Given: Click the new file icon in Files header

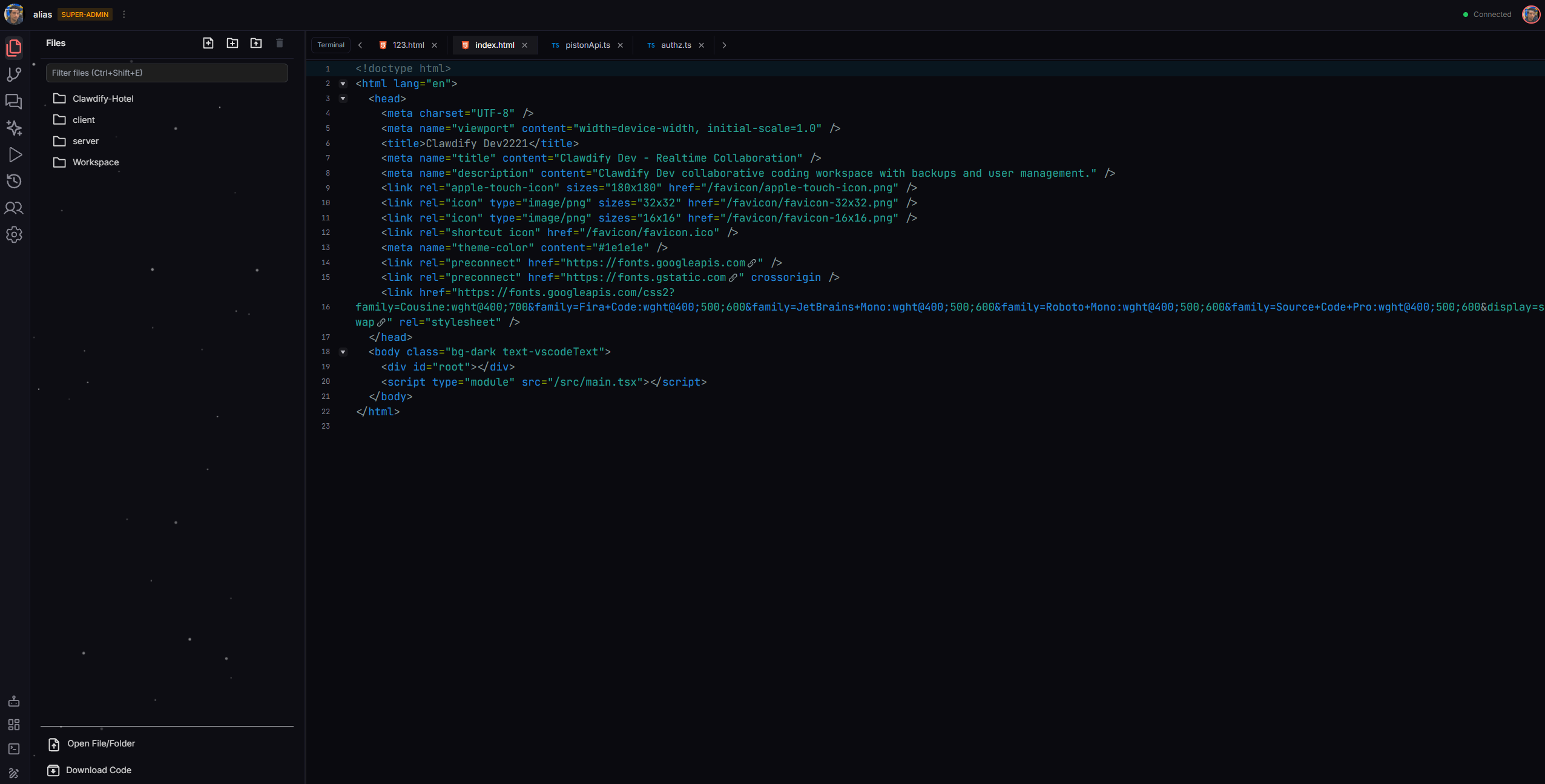Looking at the screenshot, I should coord(208,43).
